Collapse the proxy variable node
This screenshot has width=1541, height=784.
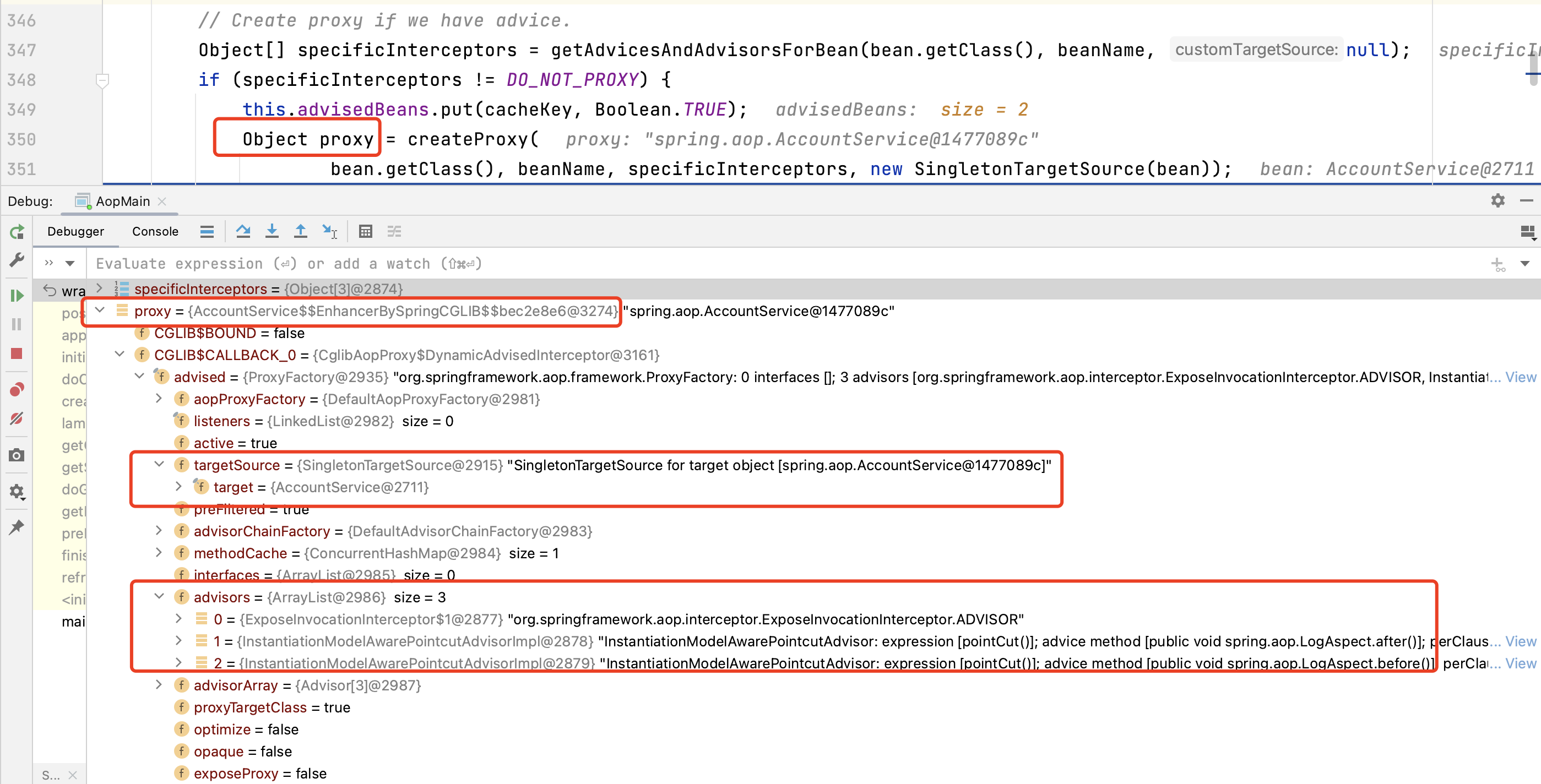tap(100, 311)
